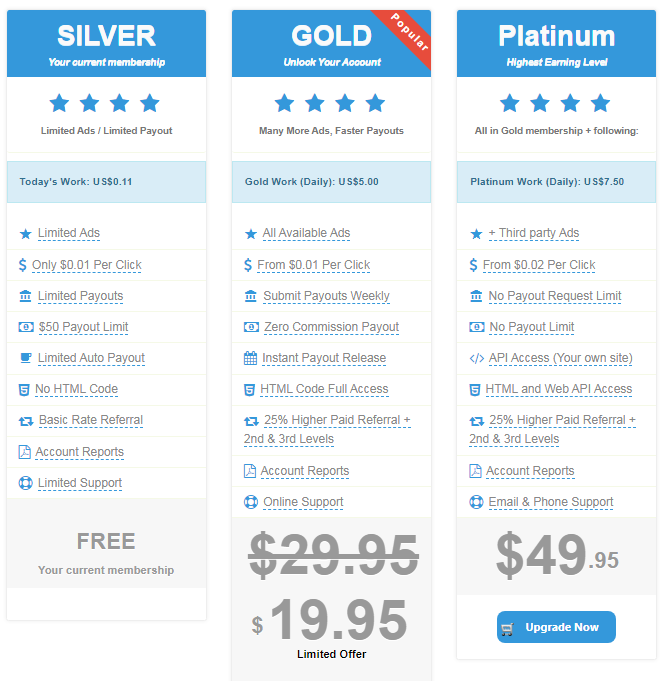Open the No Payout Request Limit link
This screenshot has width=666, height=681.
pos(555,296)
